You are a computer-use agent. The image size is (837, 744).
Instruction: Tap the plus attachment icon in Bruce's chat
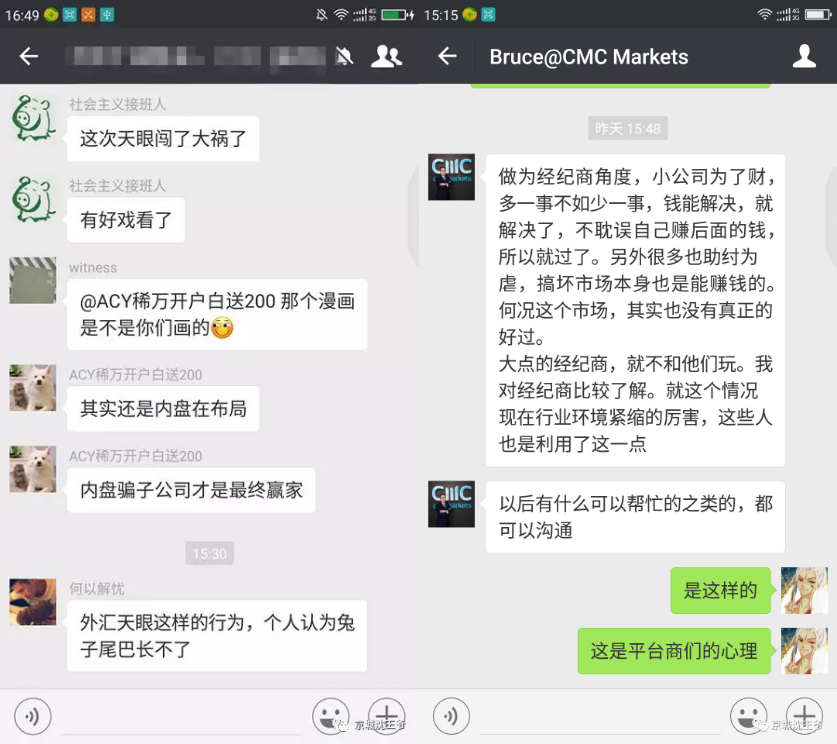coord(804,715)
